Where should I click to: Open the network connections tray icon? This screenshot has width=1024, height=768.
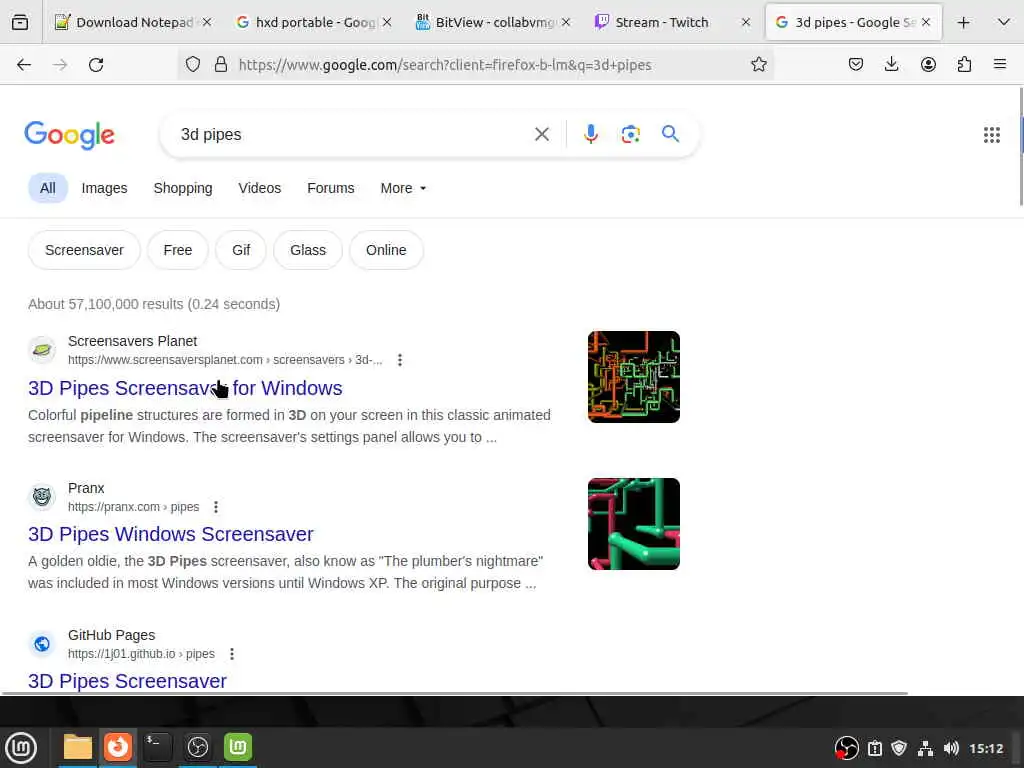pos(925,748)
